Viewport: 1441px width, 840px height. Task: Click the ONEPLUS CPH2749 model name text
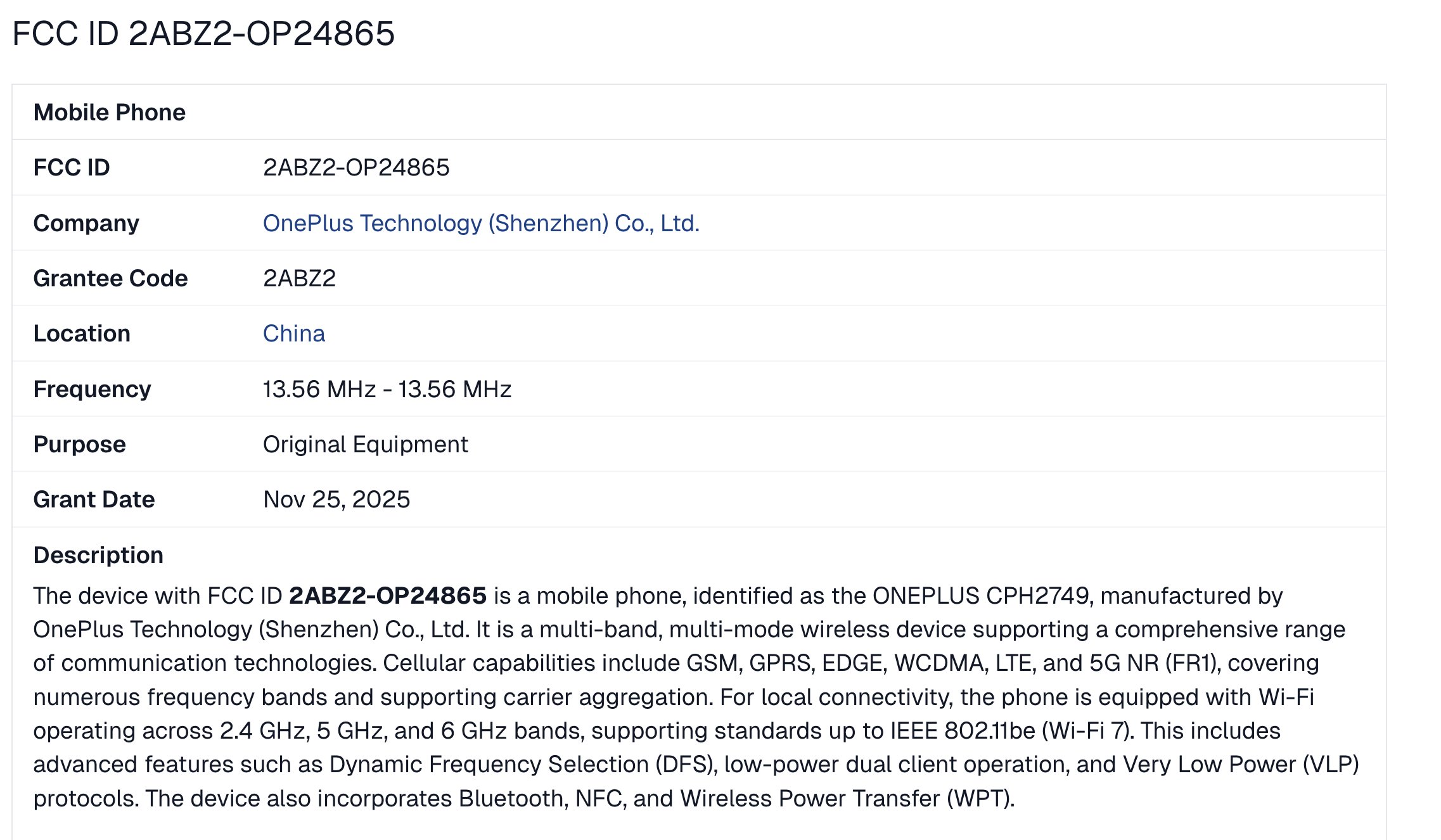coord(980,595)
